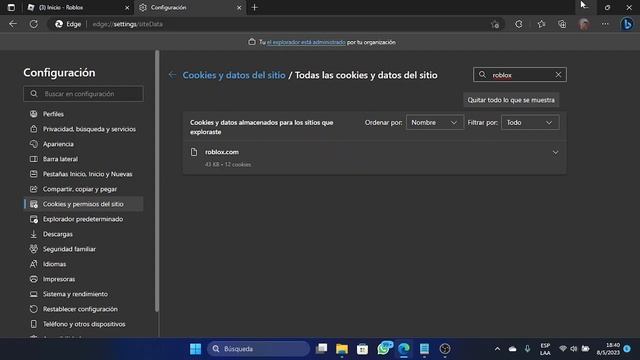Open tab actions menu icon

tap(11, 7)
